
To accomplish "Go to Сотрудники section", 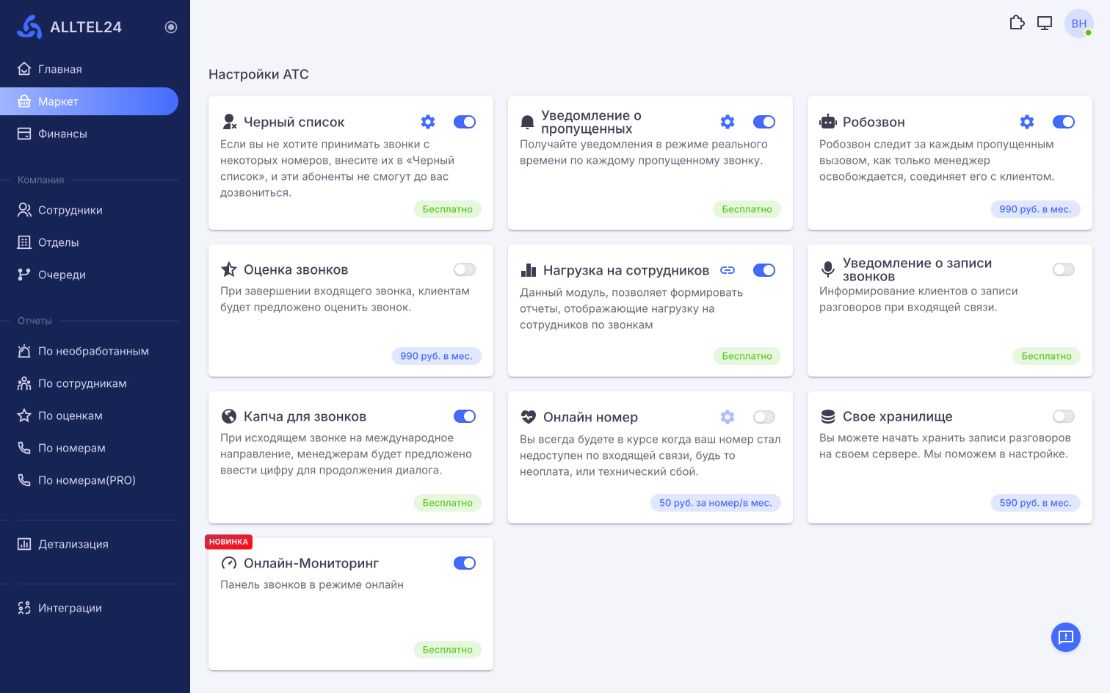I will pos(70,211).
